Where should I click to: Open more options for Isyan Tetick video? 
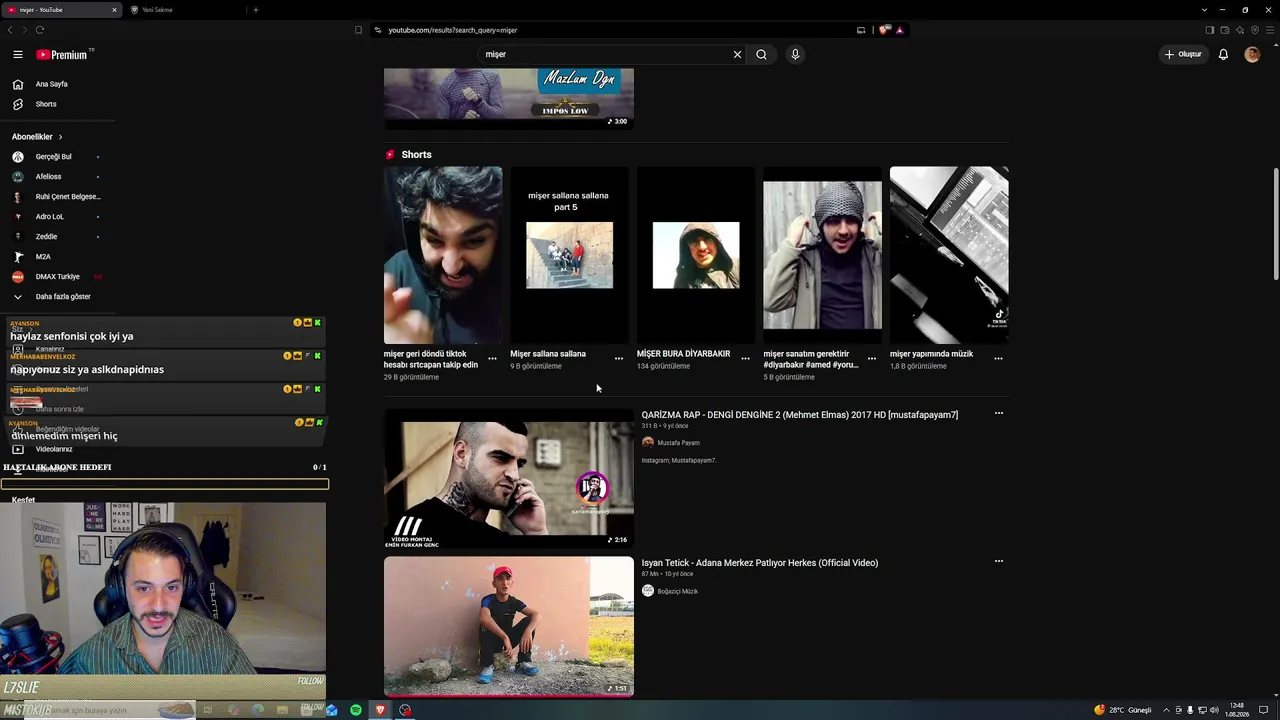pyautogui.click(x=998, y=561)
